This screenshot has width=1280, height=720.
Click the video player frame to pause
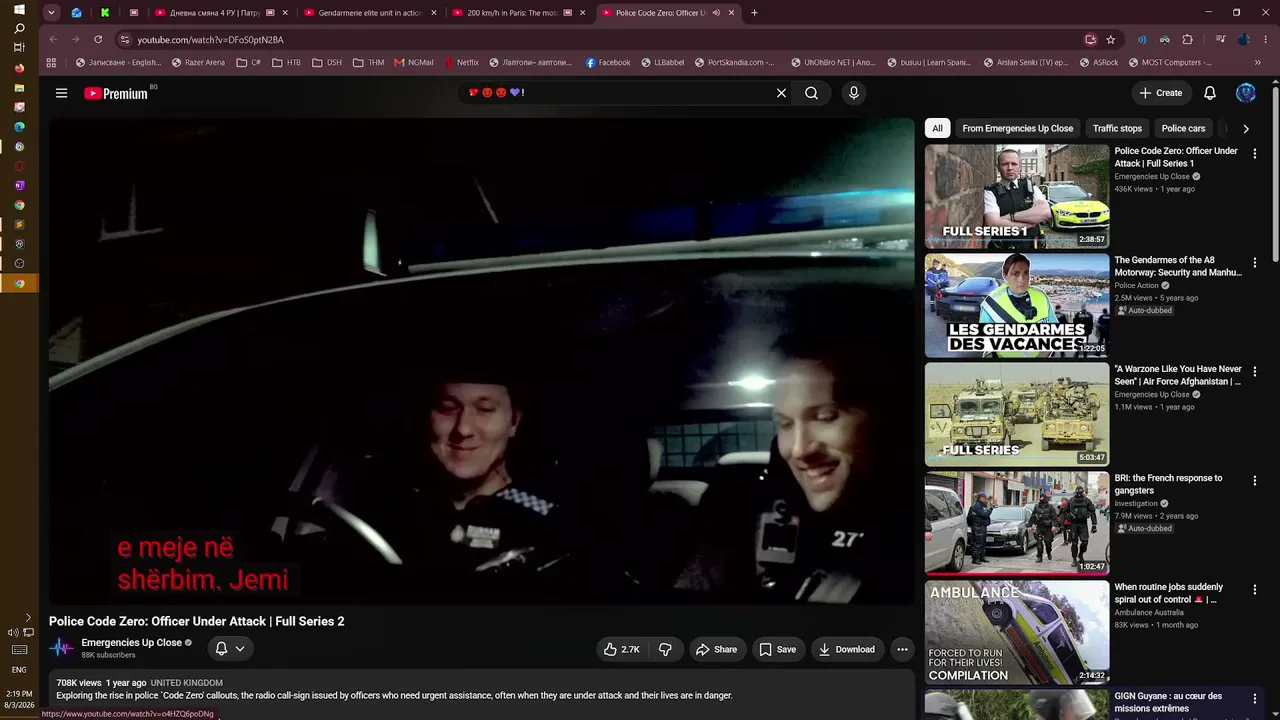click(x=481, y=361)
